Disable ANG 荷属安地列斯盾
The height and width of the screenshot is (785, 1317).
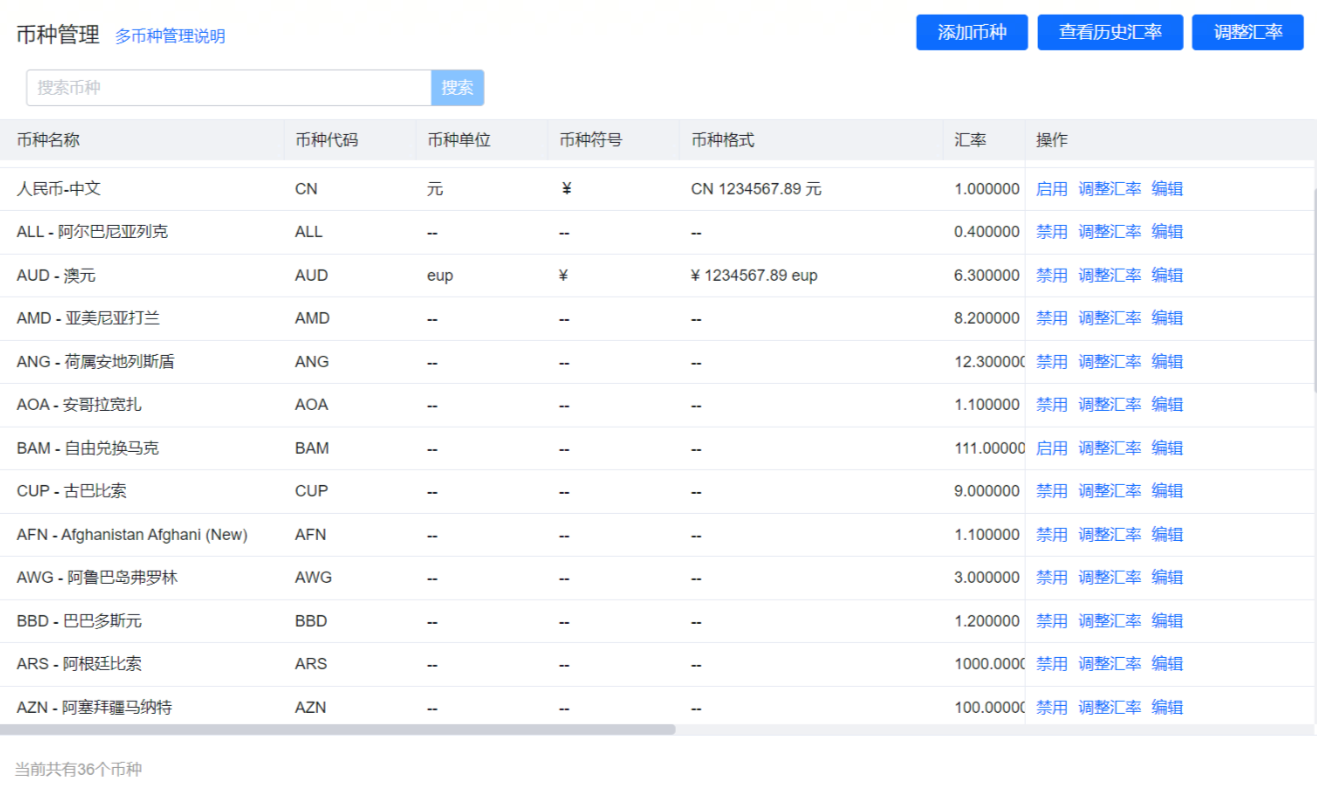[1052, 361]
